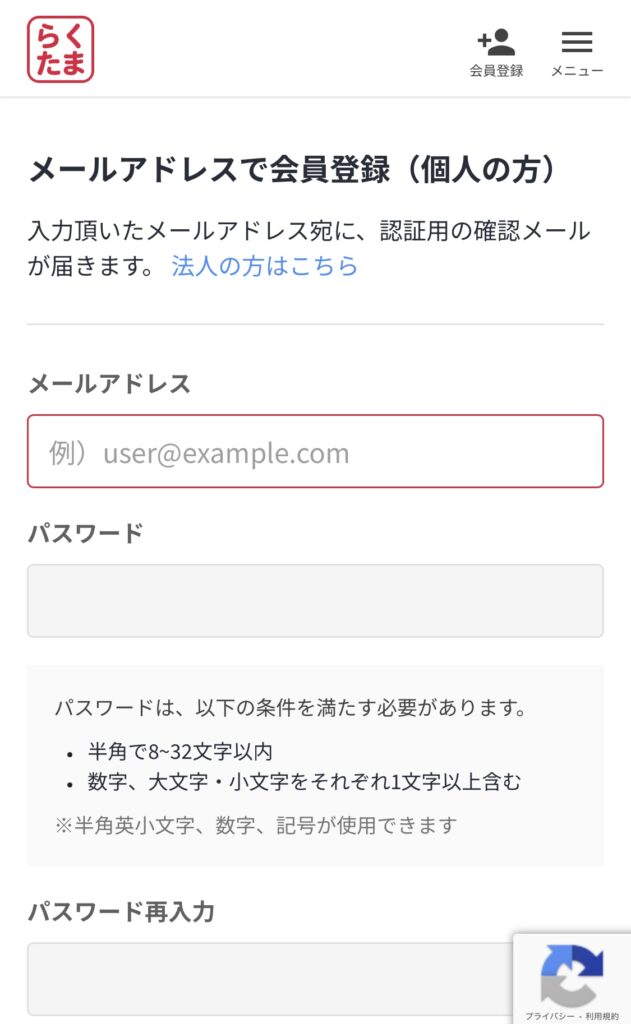Click the パスワード再入力 field label
Screen dimensions: 631x1024
click(x=121, y=912)
